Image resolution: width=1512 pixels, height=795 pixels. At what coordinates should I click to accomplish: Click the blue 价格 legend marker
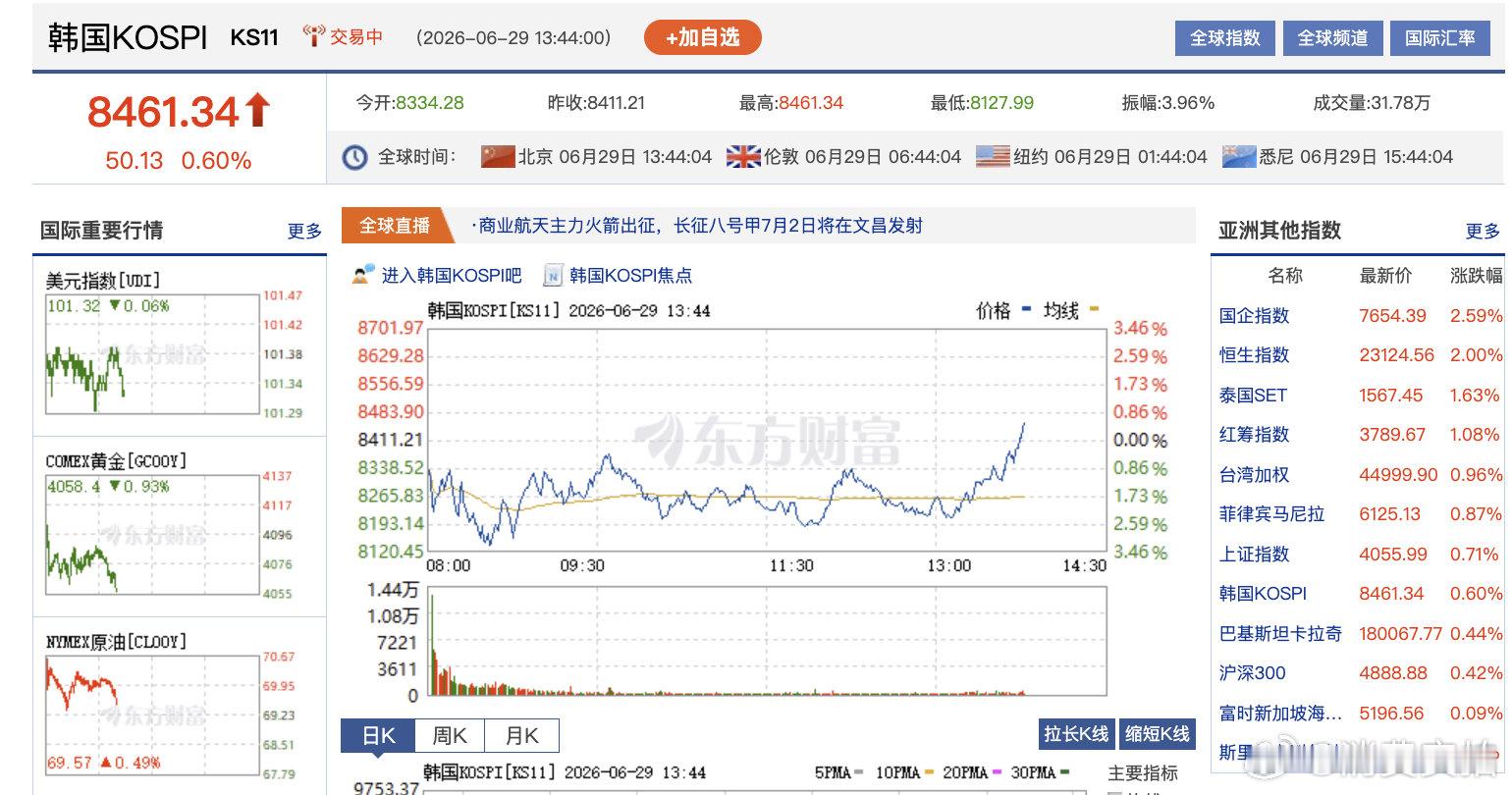1026,309
